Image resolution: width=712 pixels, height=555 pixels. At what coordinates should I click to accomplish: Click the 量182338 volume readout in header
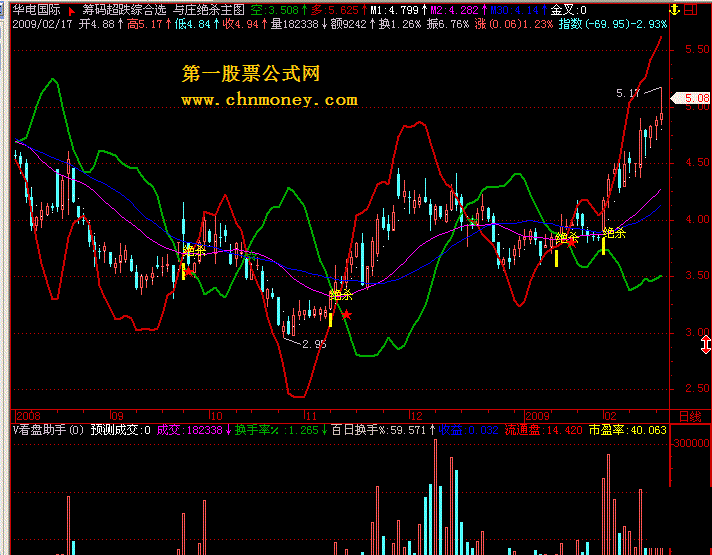(x=295, y=24)
